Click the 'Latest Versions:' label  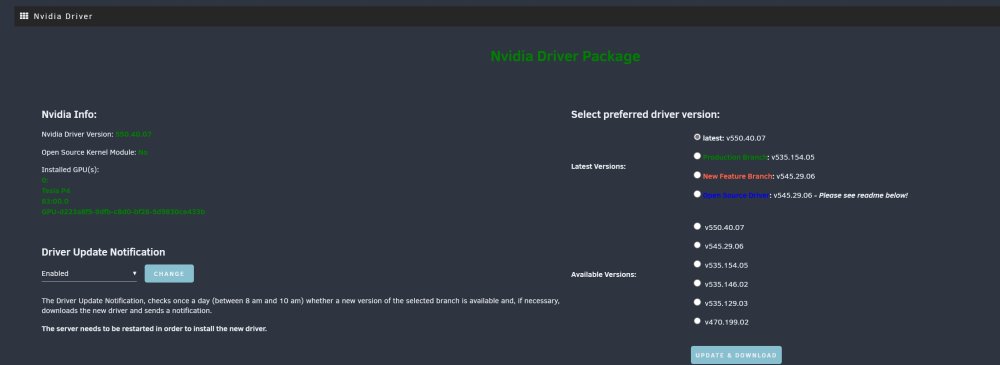click(598, 167)
